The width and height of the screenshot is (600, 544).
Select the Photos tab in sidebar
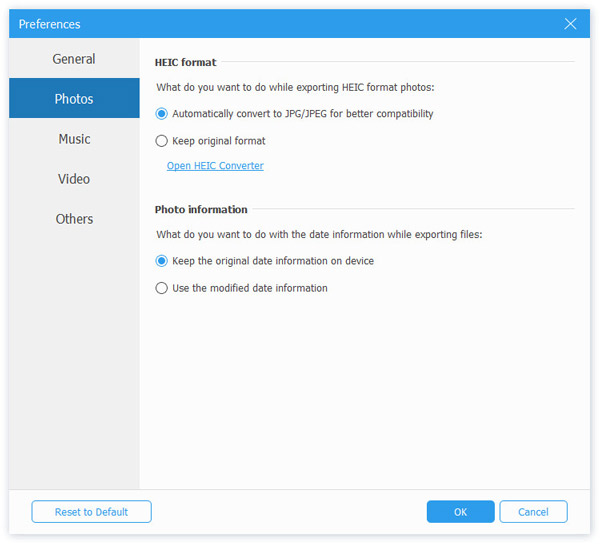coord(74,98)
